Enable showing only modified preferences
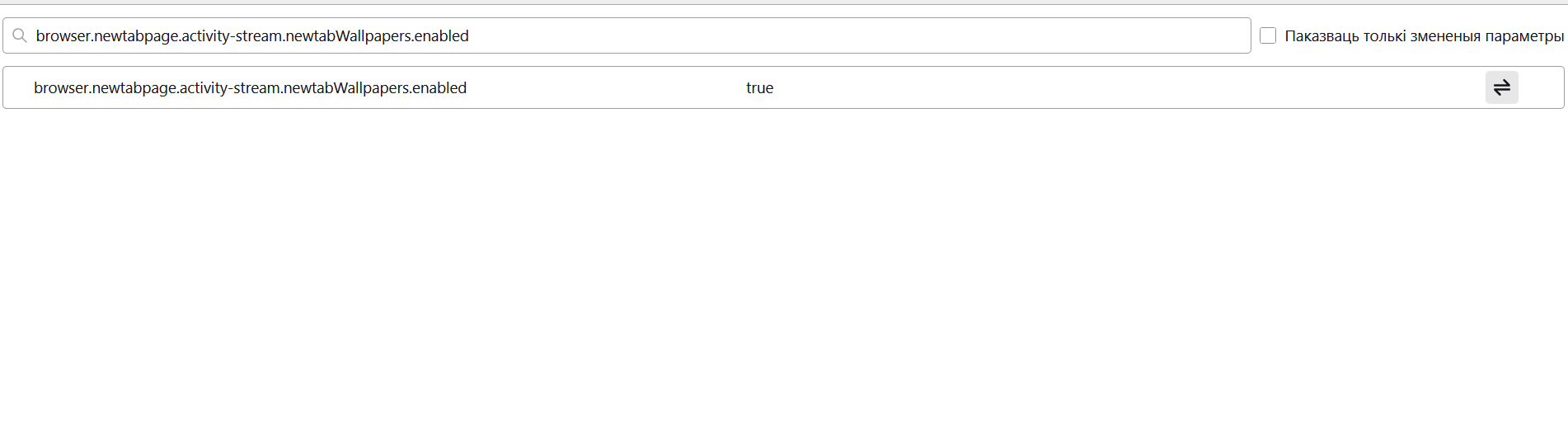This screenshot has height=423, width=1568. pyautogui.click(x=1268, y=35)
